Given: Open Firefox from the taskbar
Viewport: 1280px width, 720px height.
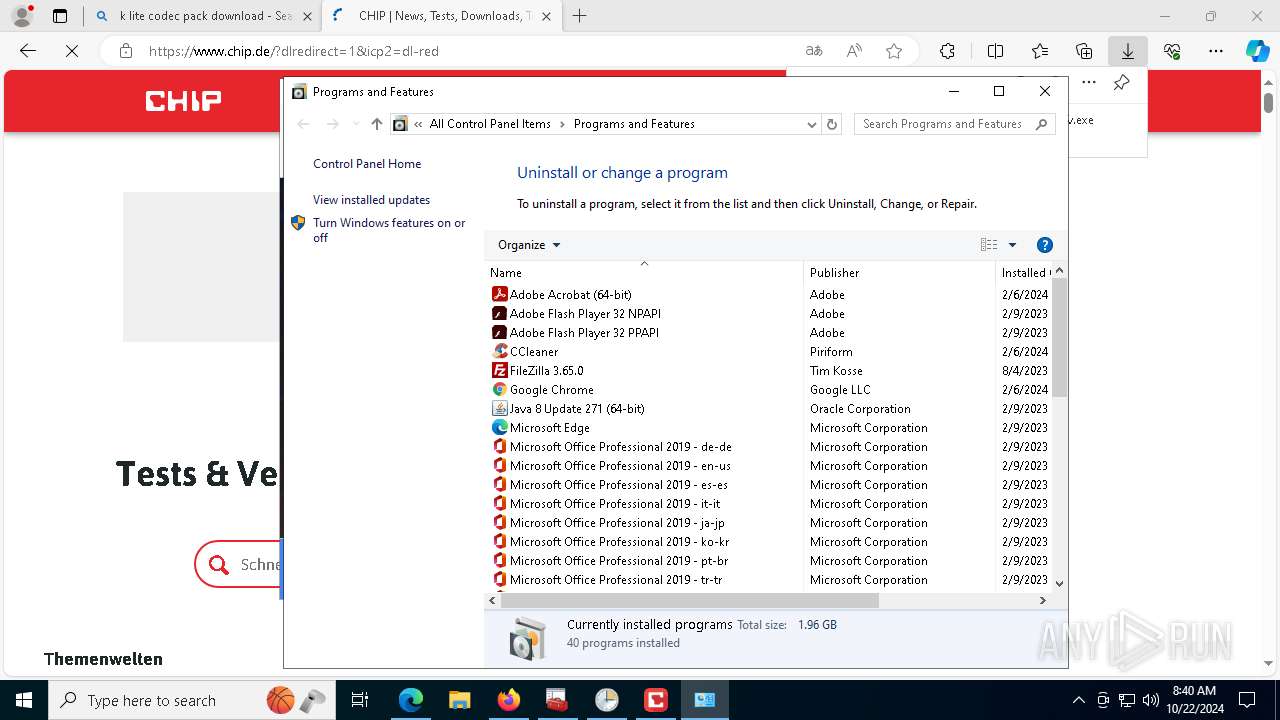Looking at the screenshot, I should click(509, 700).
